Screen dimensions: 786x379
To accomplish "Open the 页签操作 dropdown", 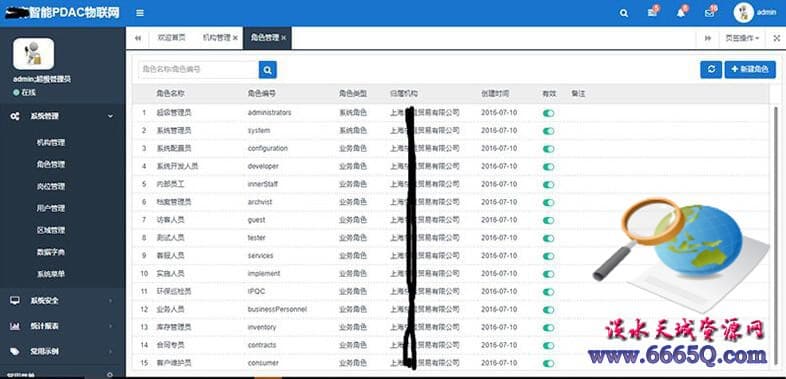I will pos(742,38).
